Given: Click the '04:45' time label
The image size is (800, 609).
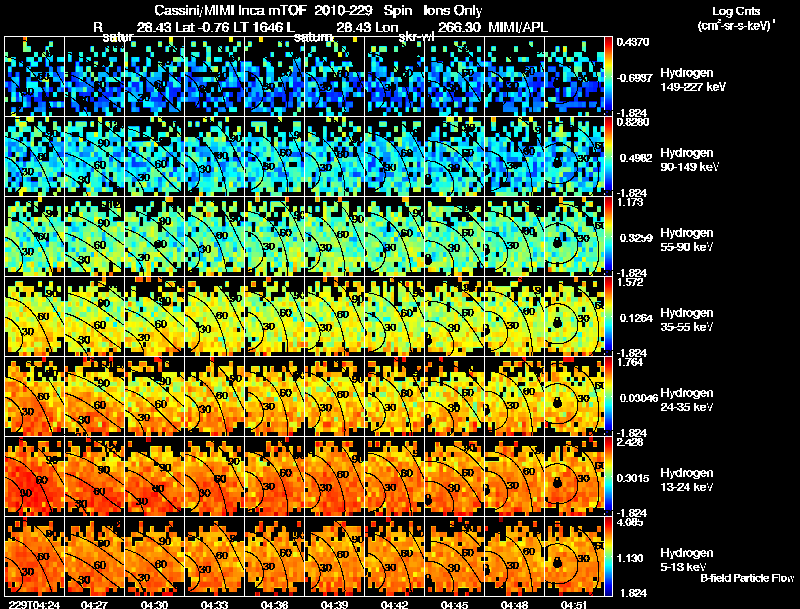Looking at the screenshot, I should tap(454, 605).
